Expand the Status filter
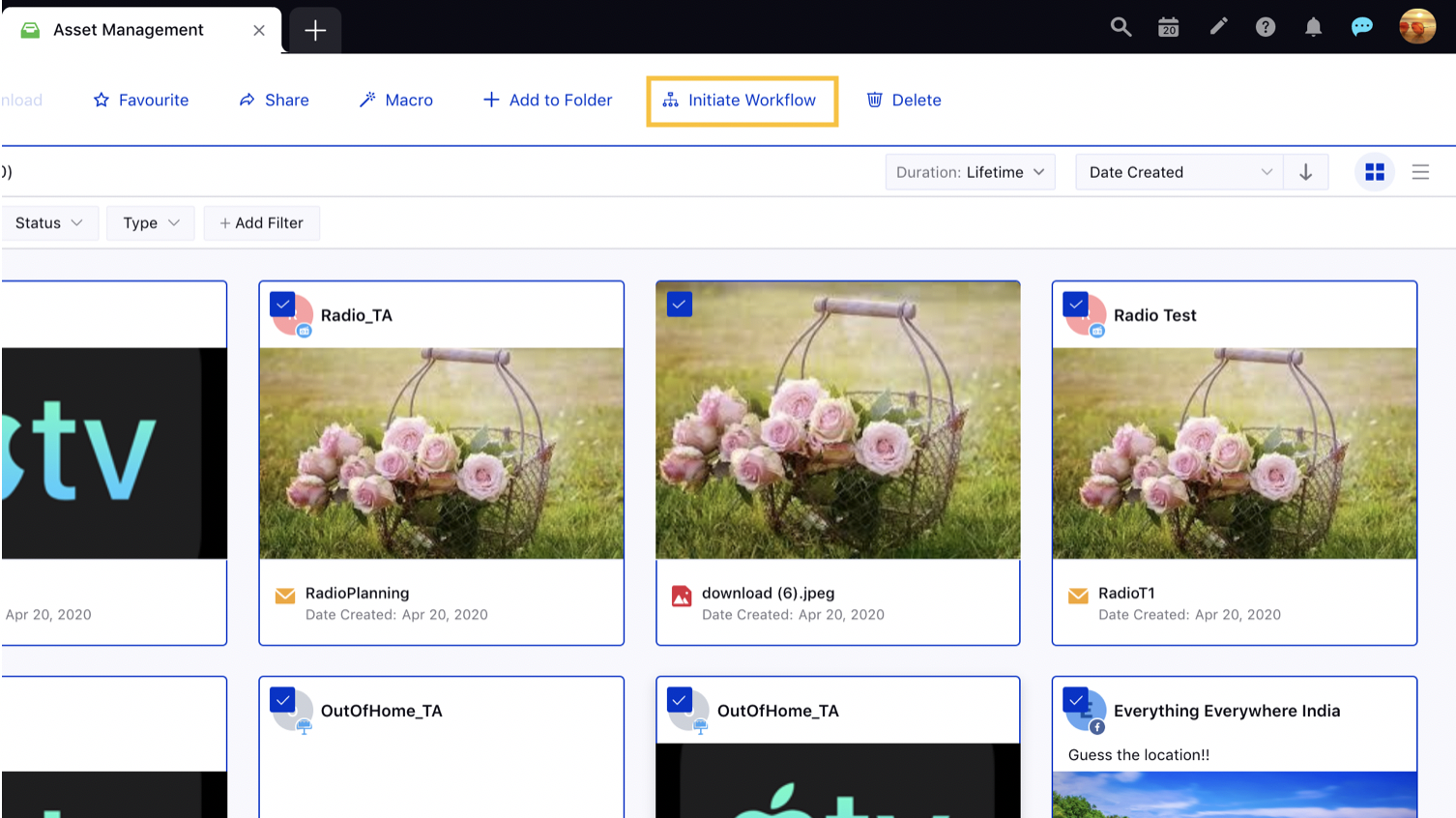Viewport: 1456px width, 818px height. [x=48, y=222]
